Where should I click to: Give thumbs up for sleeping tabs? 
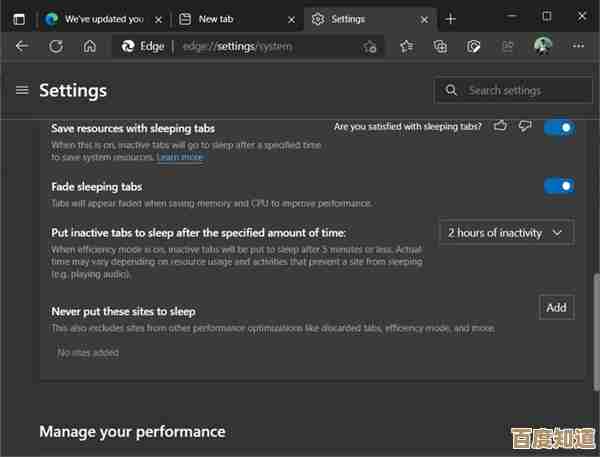pyautogui.click(x=500, y=127)
